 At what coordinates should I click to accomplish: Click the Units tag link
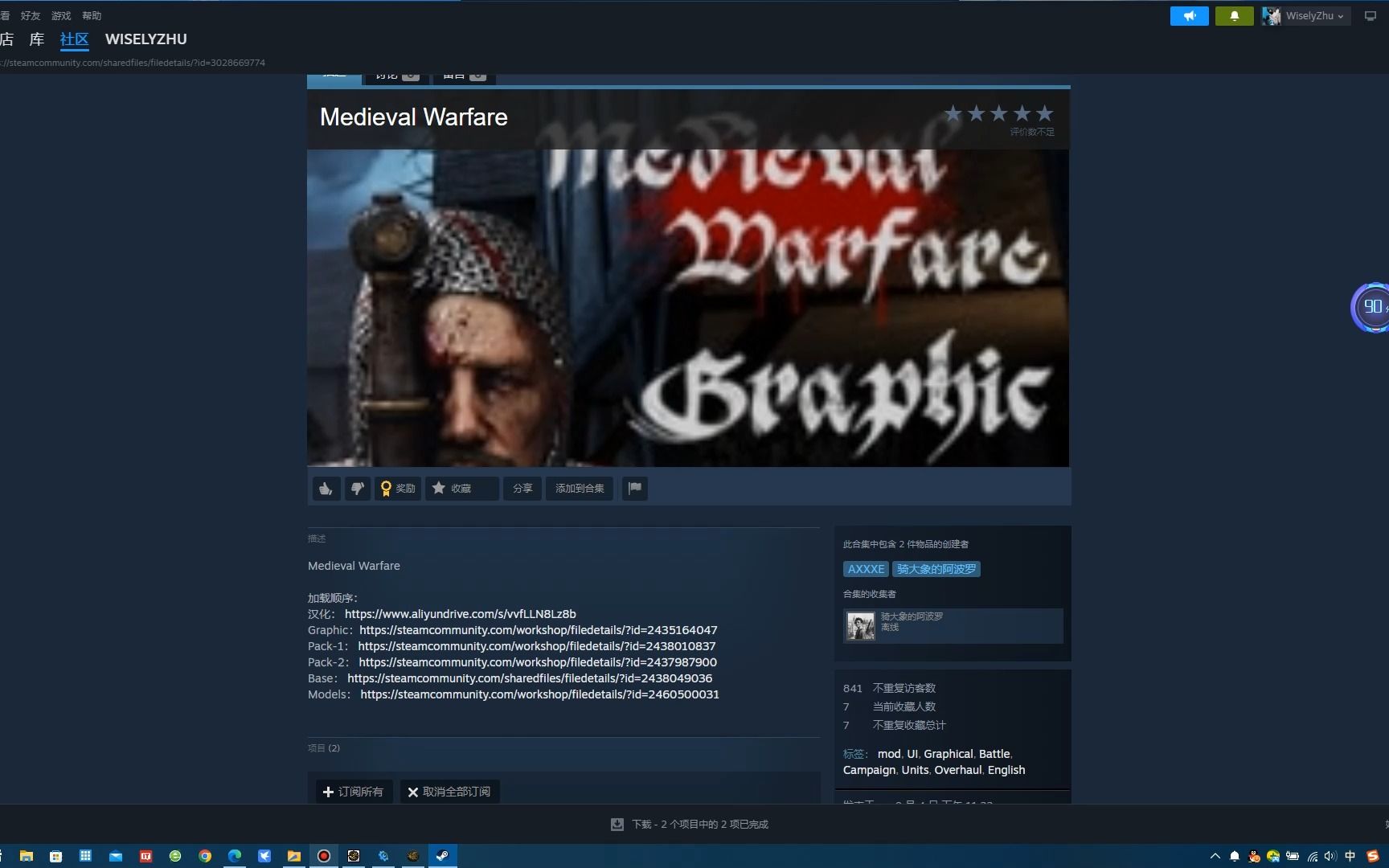coord(915,770)
